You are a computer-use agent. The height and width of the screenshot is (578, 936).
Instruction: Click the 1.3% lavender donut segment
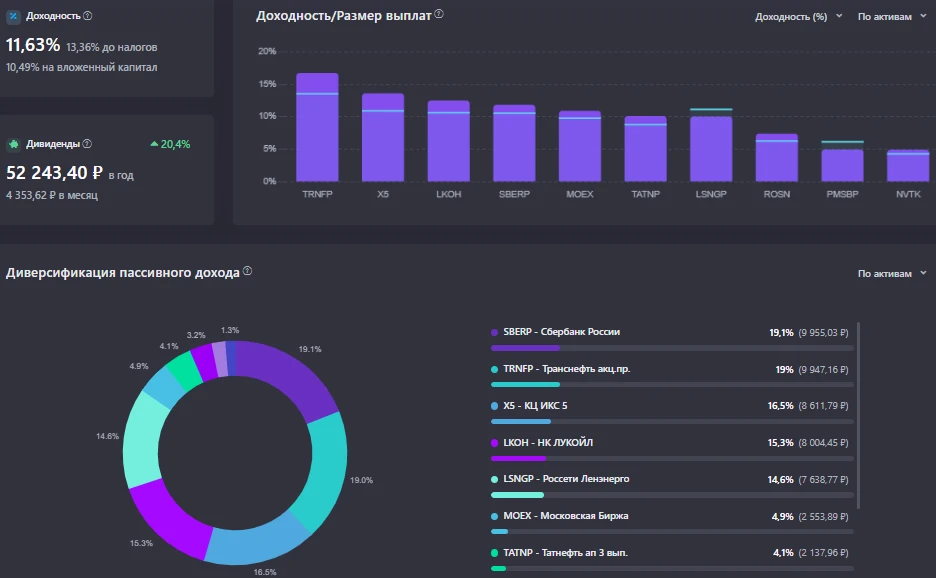pyautogui.click(x=220, y=359)
